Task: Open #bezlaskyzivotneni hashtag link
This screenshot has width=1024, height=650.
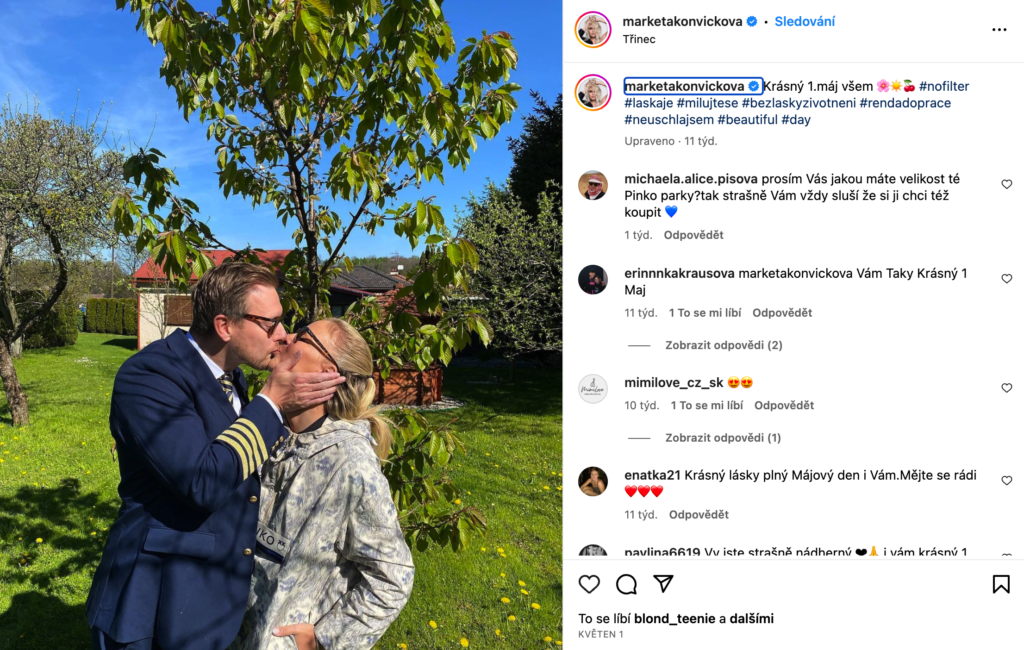Action: coord(799,103)
